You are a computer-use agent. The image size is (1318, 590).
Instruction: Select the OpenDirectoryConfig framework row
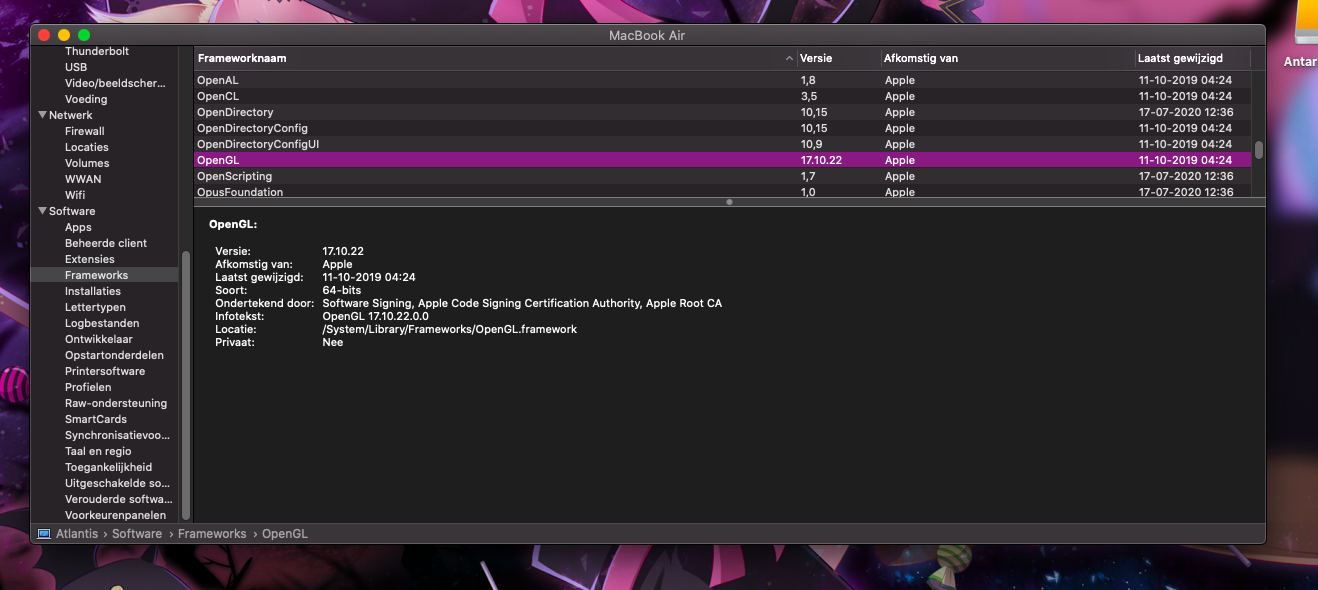click(722, 128)
